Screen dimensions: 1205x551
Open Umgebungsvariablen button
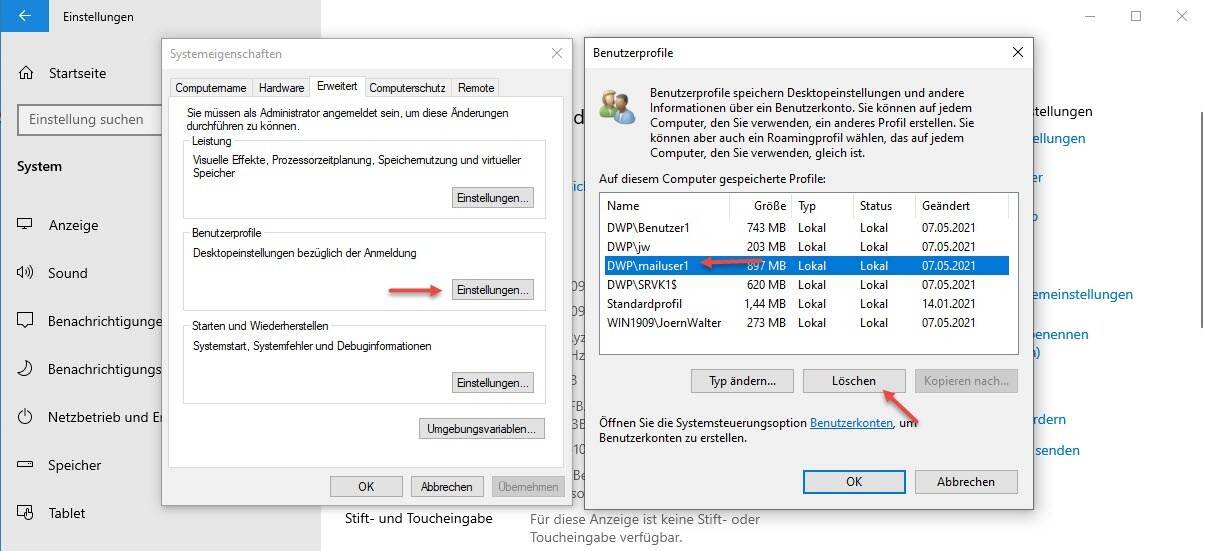[481, 429]
